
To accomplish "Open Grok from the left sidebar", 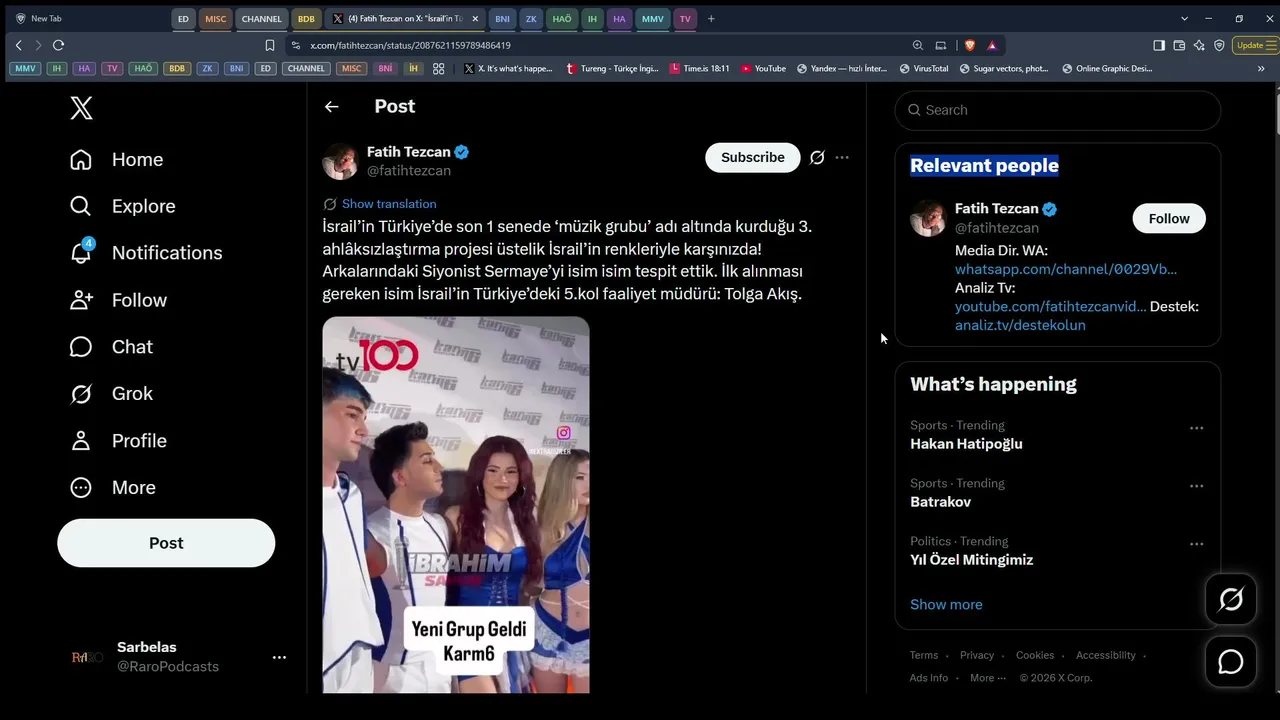I will [x=111, y=394].
